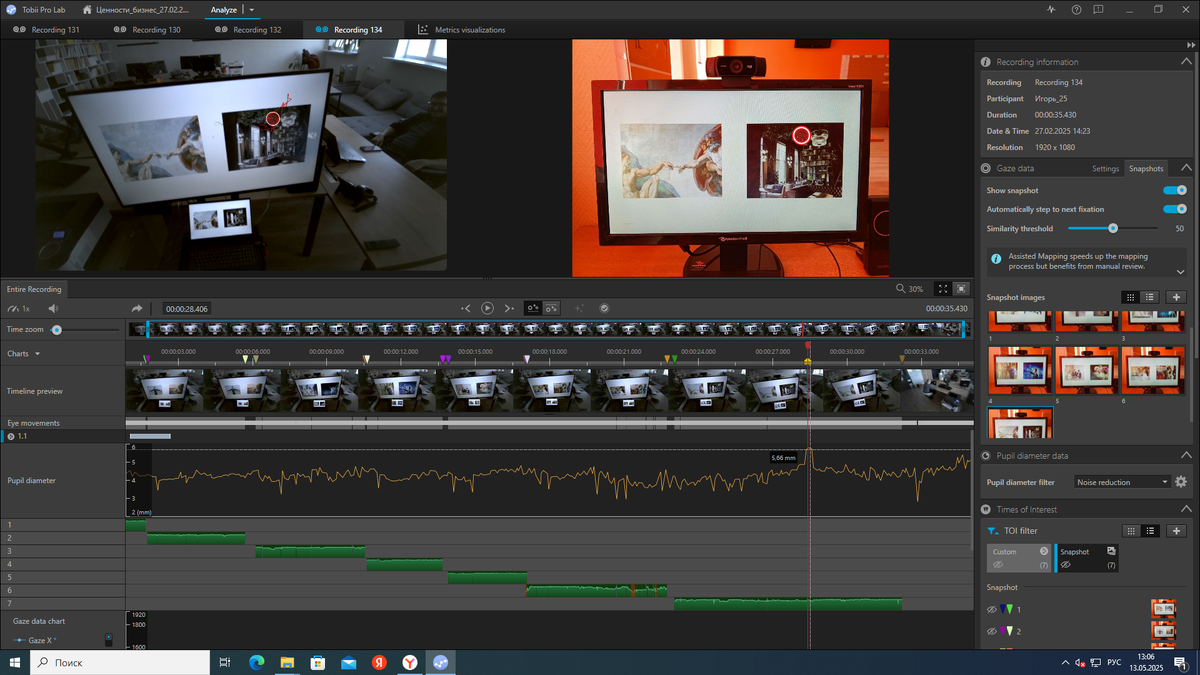Toggle the Show snapshot switch
This screenshot has width=1200, height=675.
[1175, 190]
